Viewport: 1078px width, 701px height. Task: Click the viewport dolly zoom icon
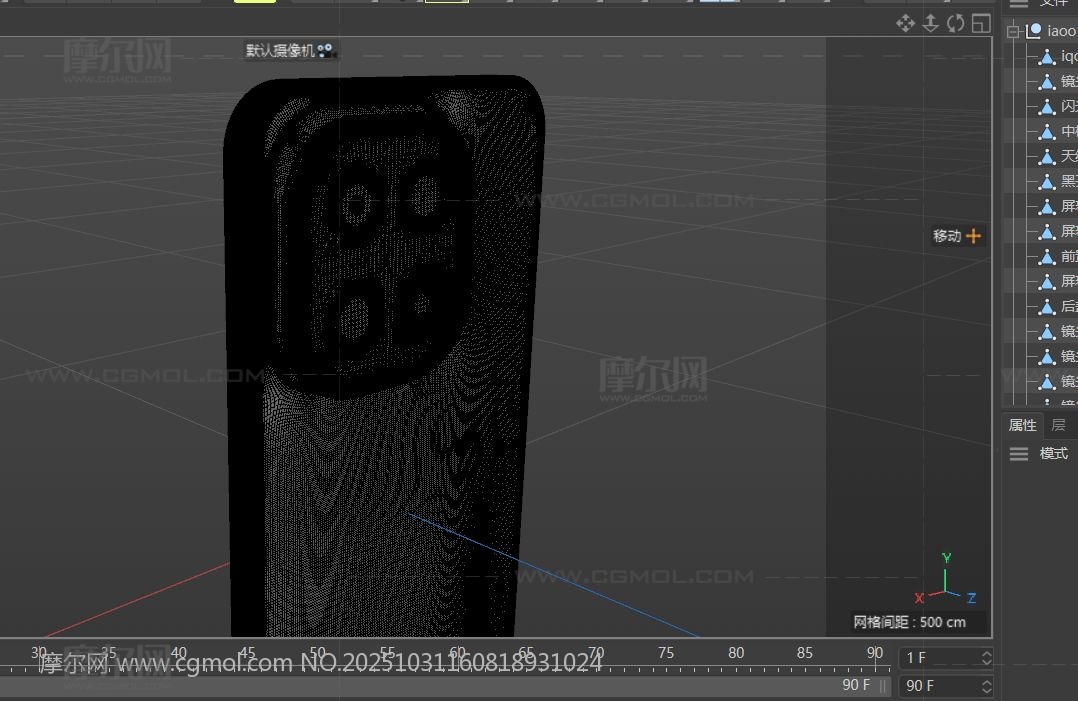(x=930, y=23)
